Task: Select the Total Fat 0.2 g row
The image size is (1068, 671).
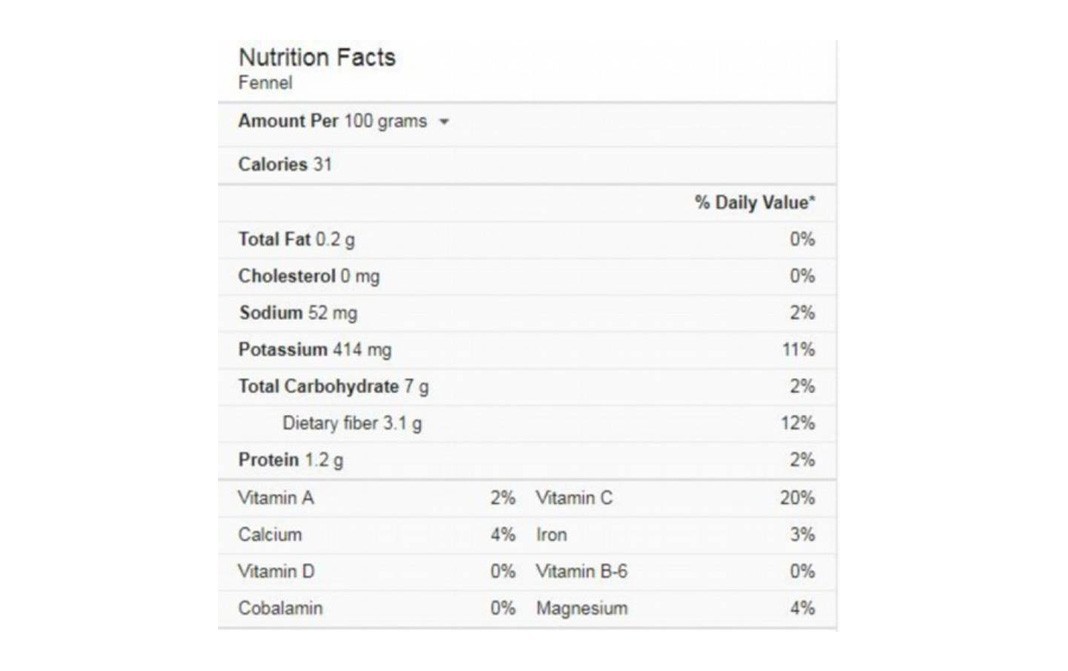Action: tap(527, 240)
